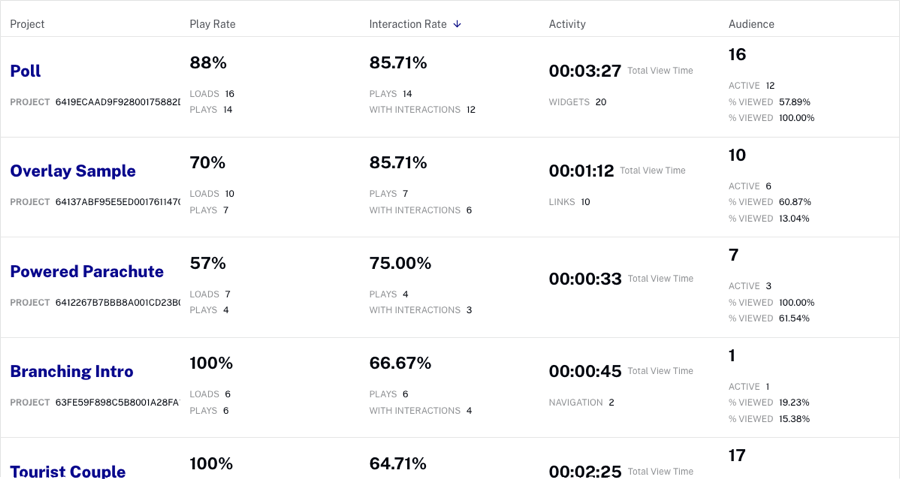Click Poll's 88% play rate value
This screenshot has width=900, height=480.
tap(207, 63)
